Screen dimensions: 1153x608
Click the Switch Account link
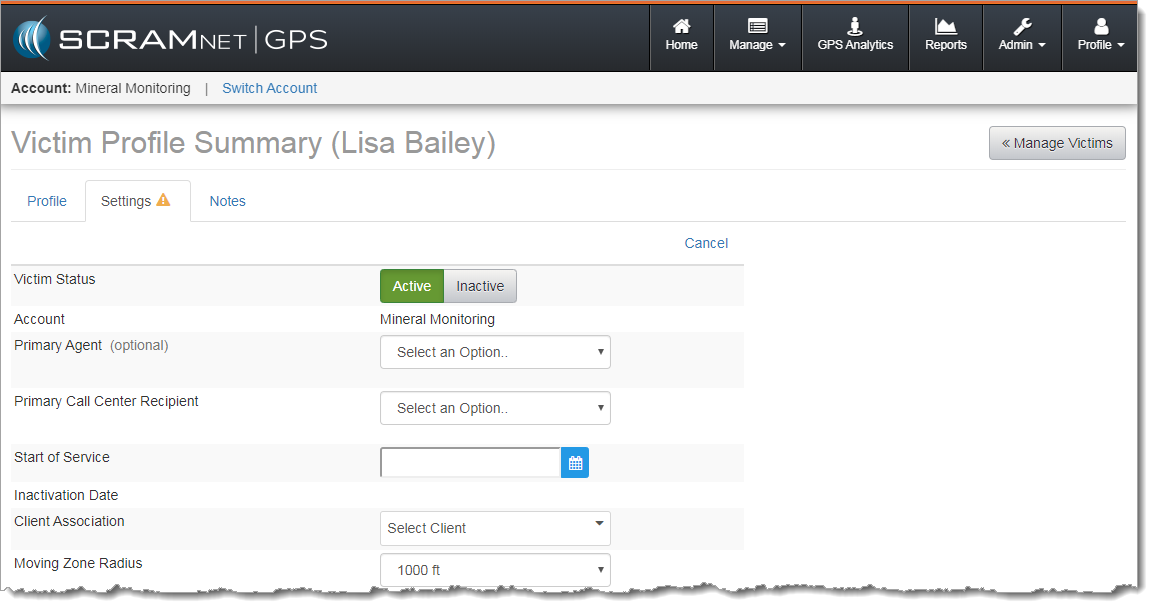tap(269, 88)
